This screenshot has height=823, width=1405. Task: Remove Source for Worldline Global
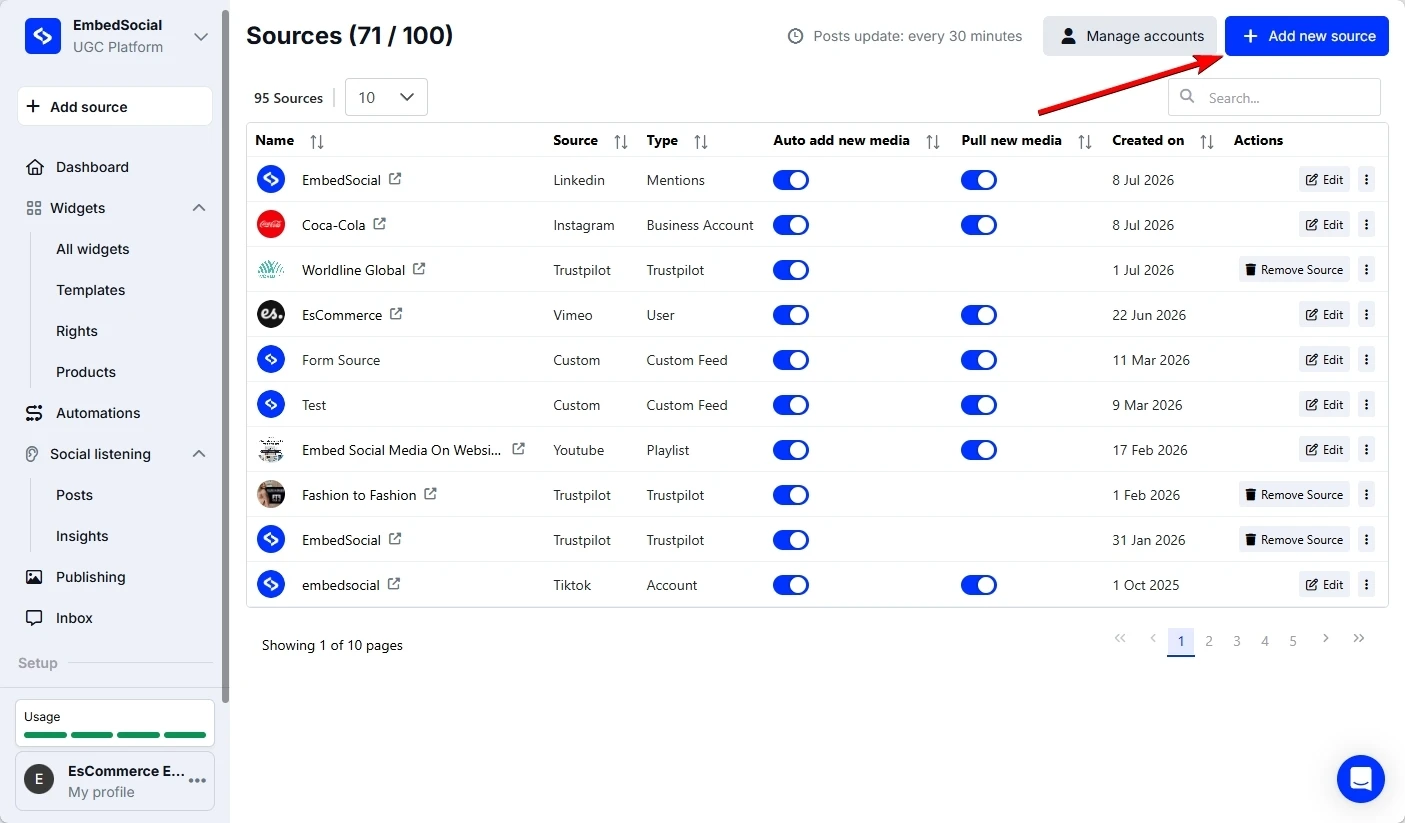tap(1294, 269)
